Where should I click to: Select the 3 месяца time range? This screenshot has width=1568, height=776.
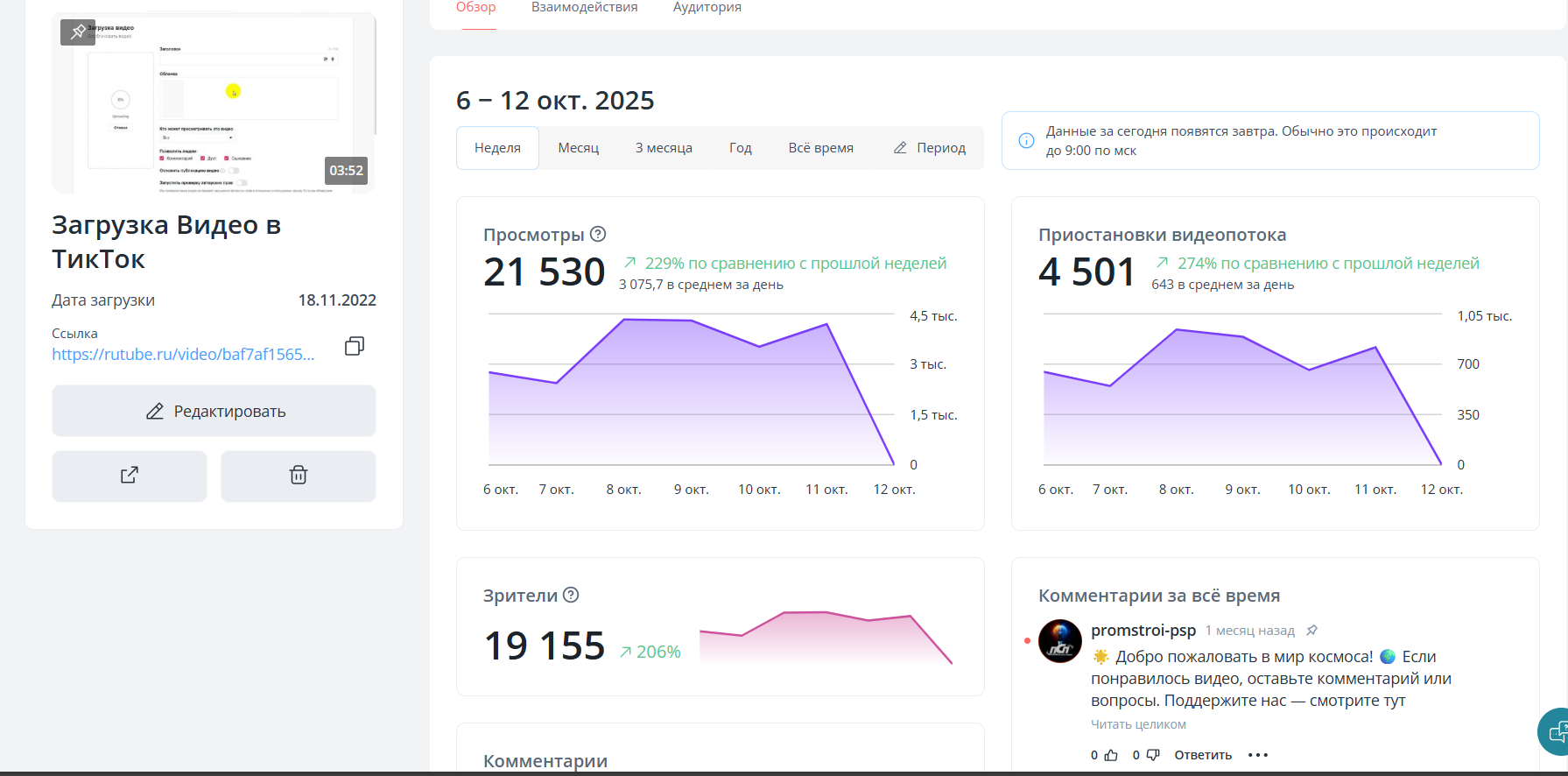pos(664,148)
